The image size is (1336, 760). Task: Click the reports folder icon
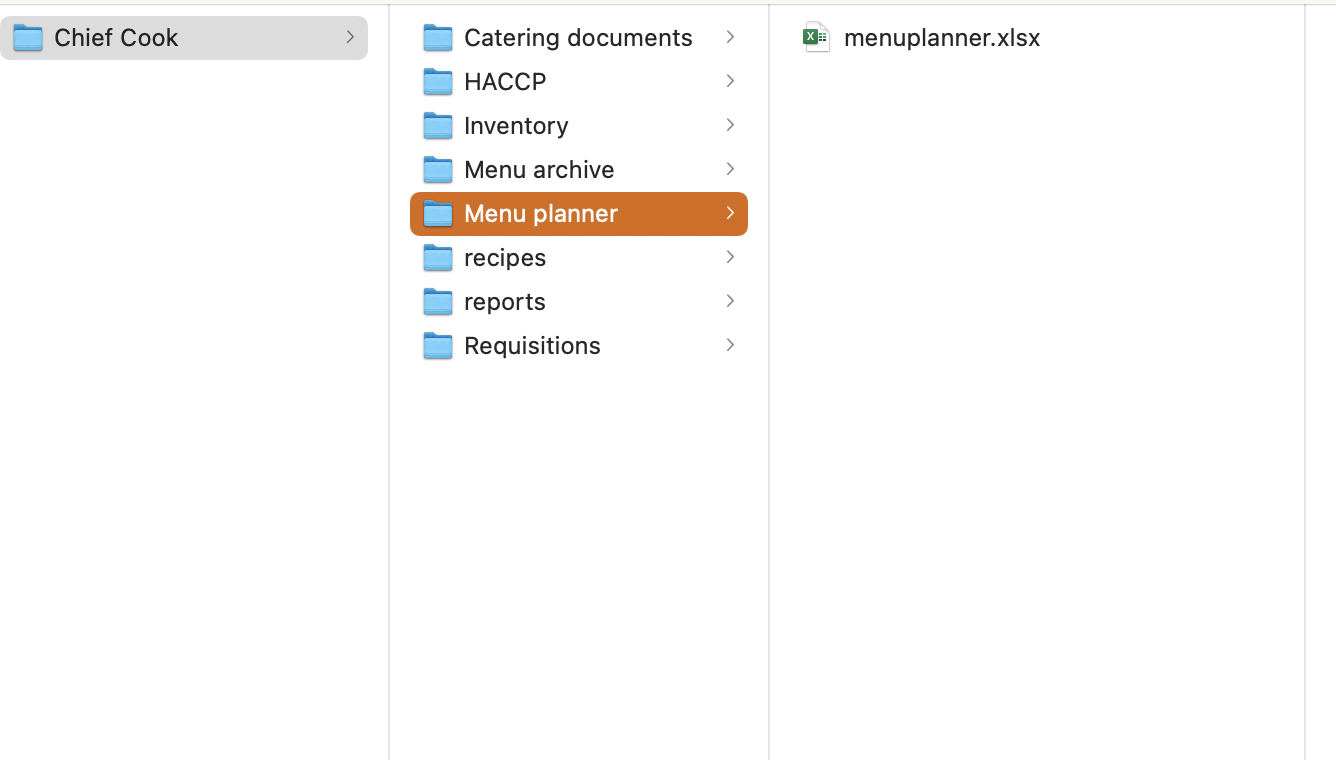[x=438, y=302]
